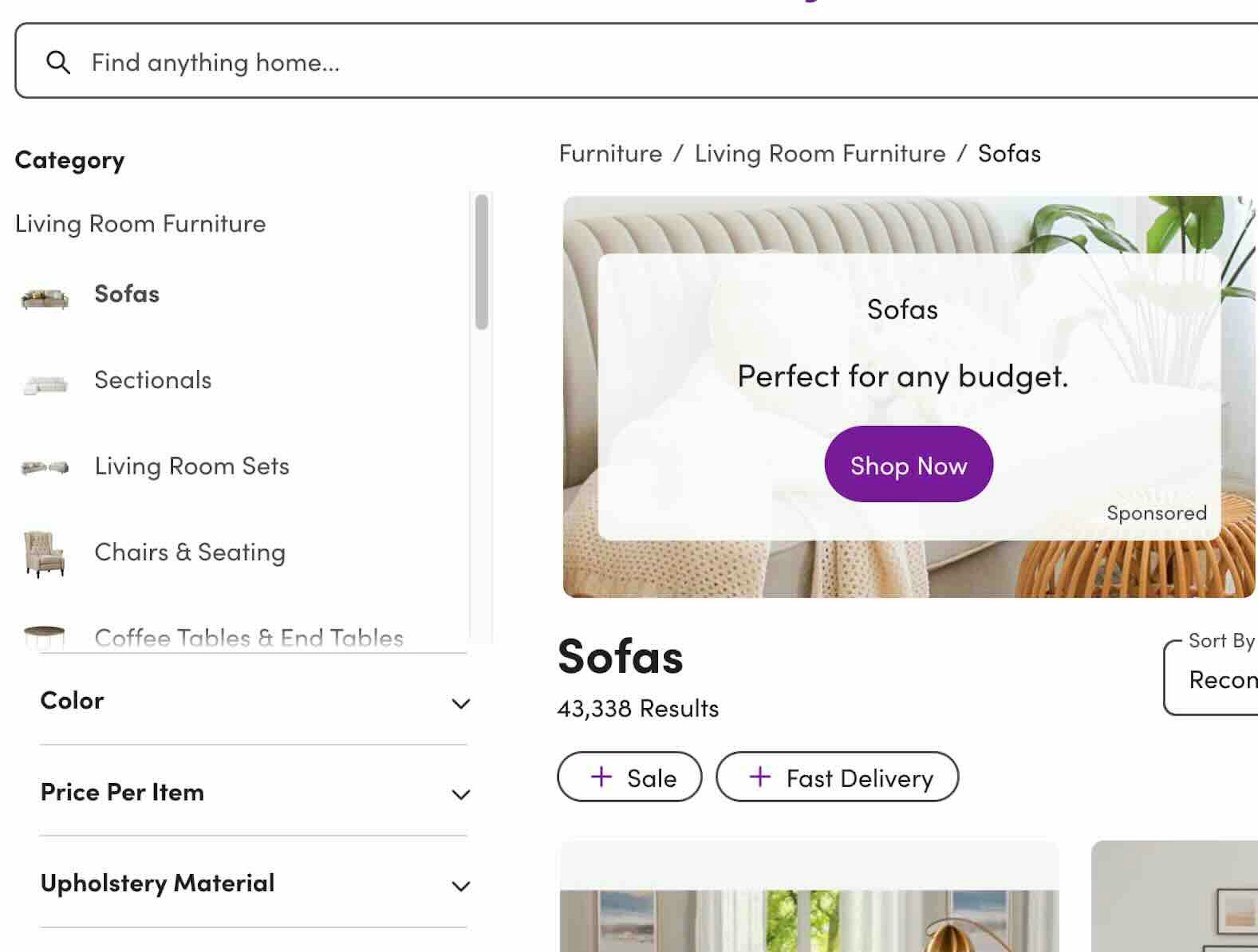Select the Sofas category thumbnail icon
This screenshot has width=1258, height=952.
point(45,297)
